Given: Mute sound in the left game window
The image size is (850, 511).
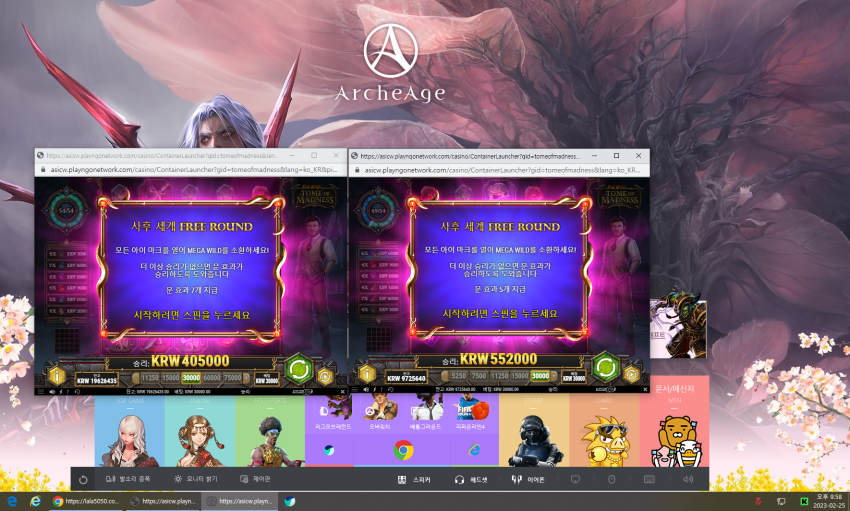Looking at the screenshot, I should (x=52, y=391).
